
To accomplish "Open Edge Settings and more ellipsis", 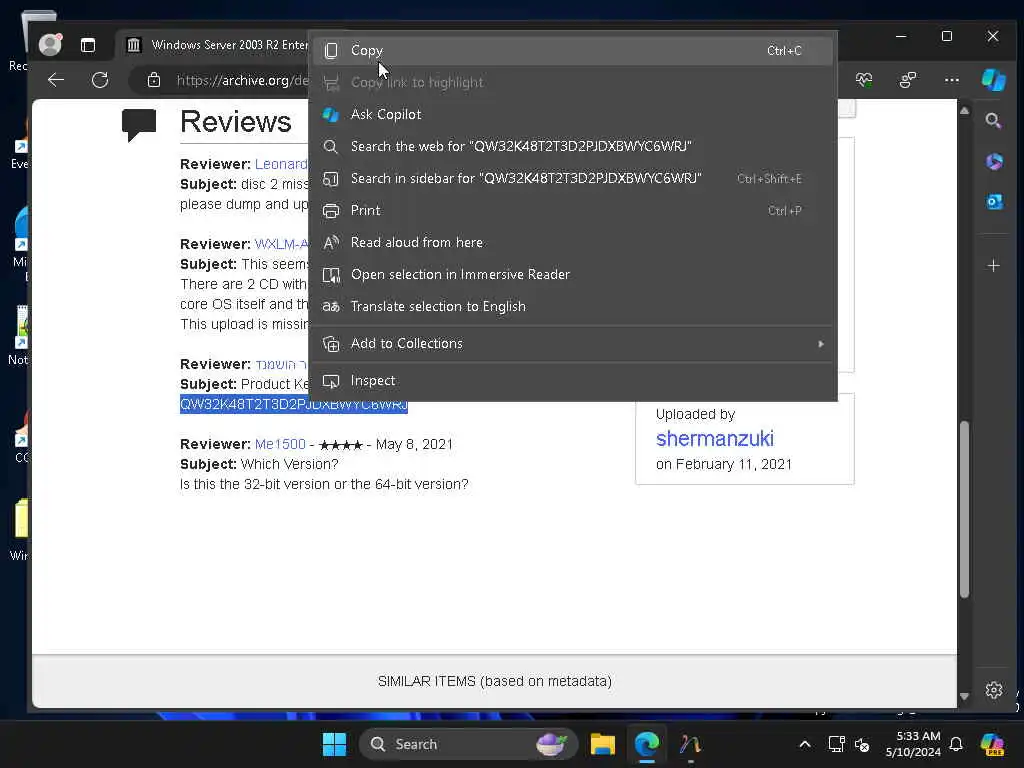I will pos(952,80).
